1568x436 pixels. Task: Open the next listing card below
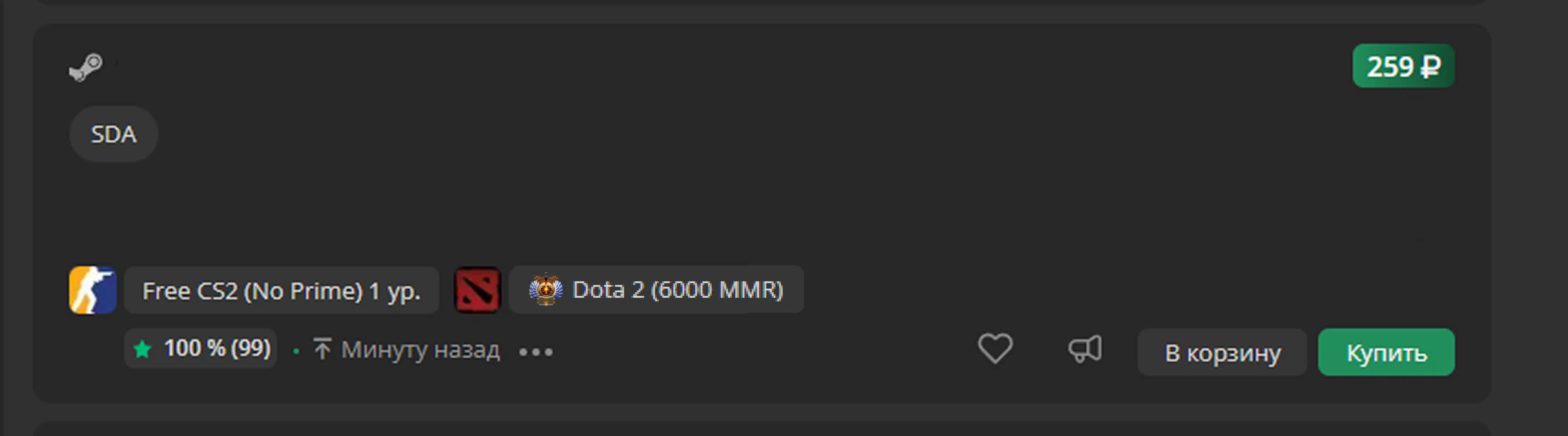(761, 429)
